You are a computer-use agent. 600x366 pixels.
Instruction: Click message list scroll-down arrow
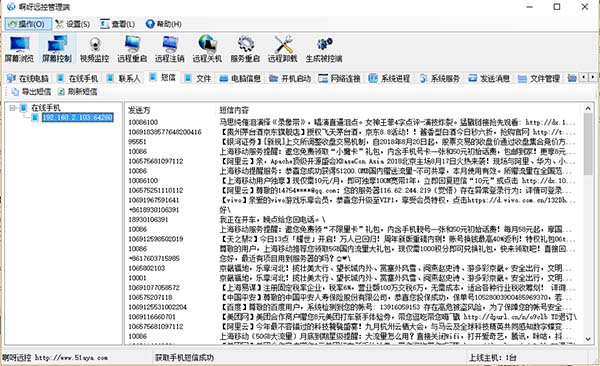pos(588,339)
